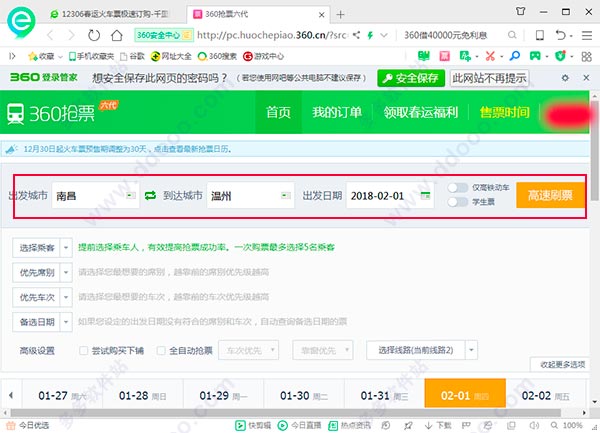This screenshot has width=600, height=433.
Task: Click the 360抢票 train logo
Action: tap(51, 114)
